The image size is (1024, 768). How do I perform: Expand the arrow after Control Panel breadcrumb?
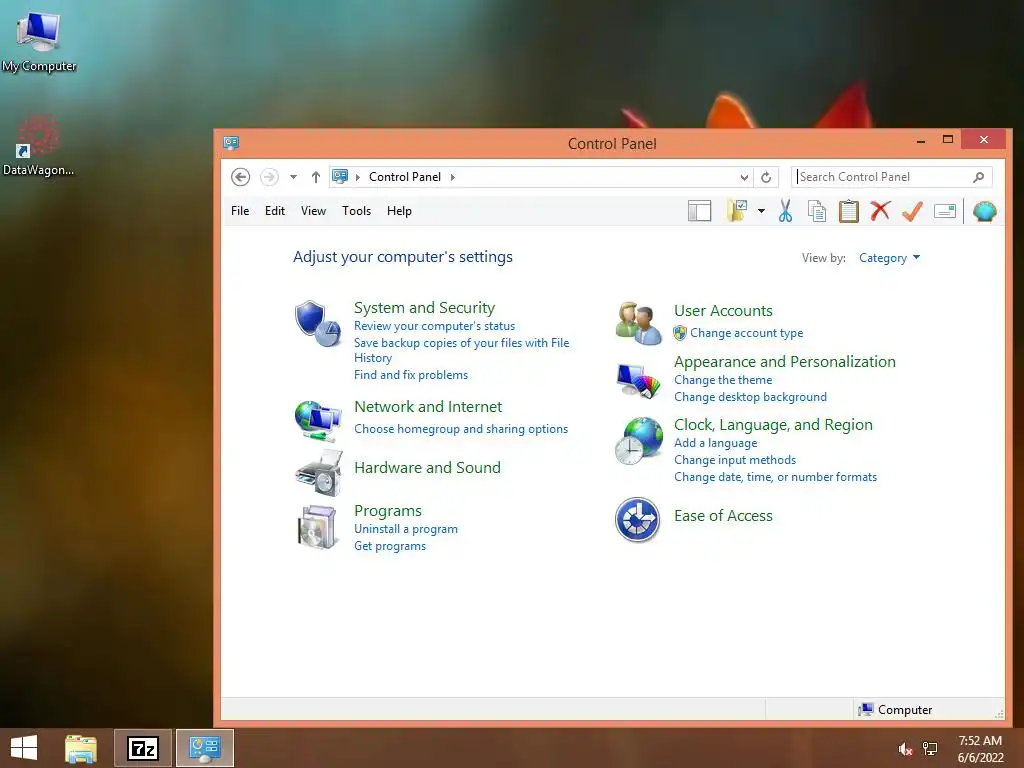pos(453,177)
